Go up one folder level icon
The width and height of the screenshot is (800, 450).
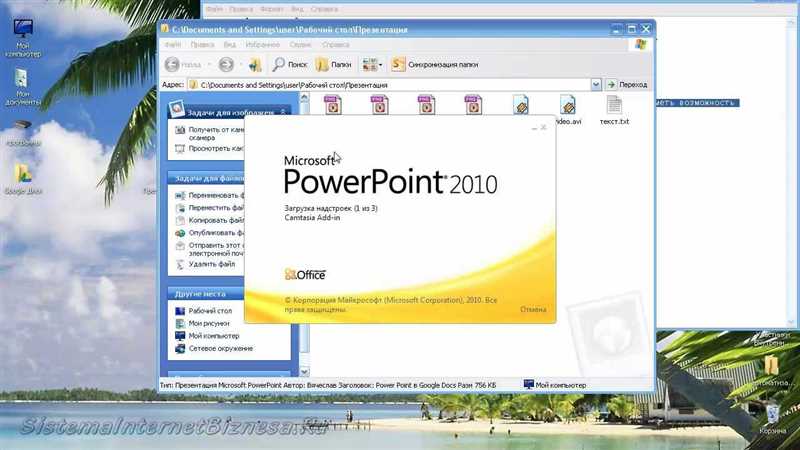click(x=255, y=64)
